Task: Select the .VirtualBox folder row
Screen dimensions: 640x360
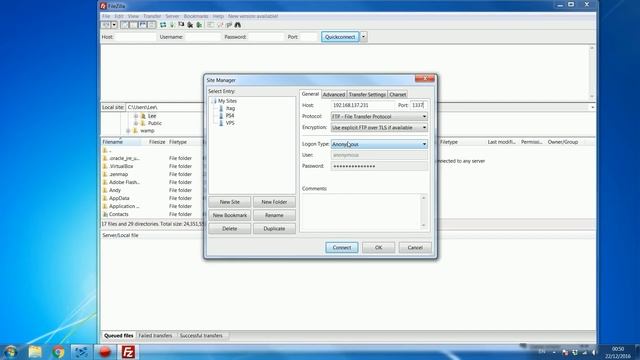Action: [152, 166]
